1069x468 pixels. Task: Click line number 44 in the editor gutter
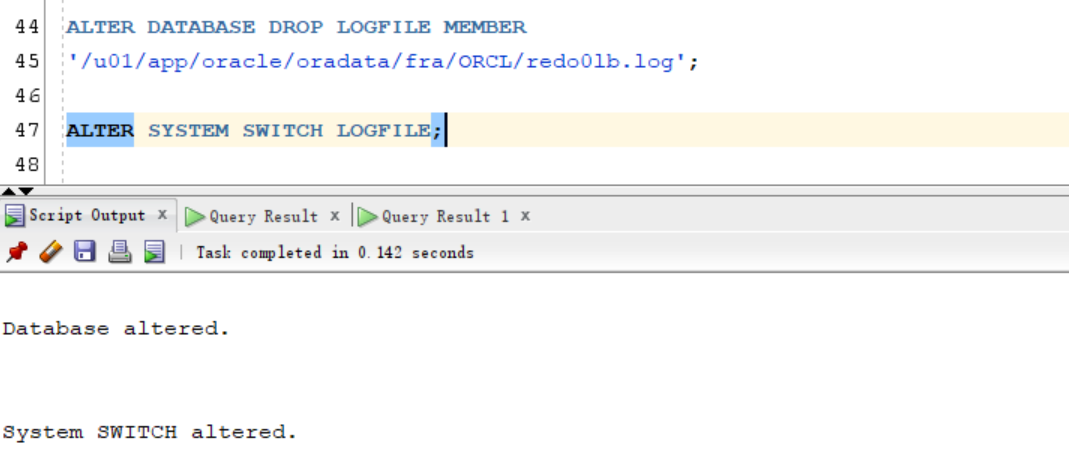(27, 27)
